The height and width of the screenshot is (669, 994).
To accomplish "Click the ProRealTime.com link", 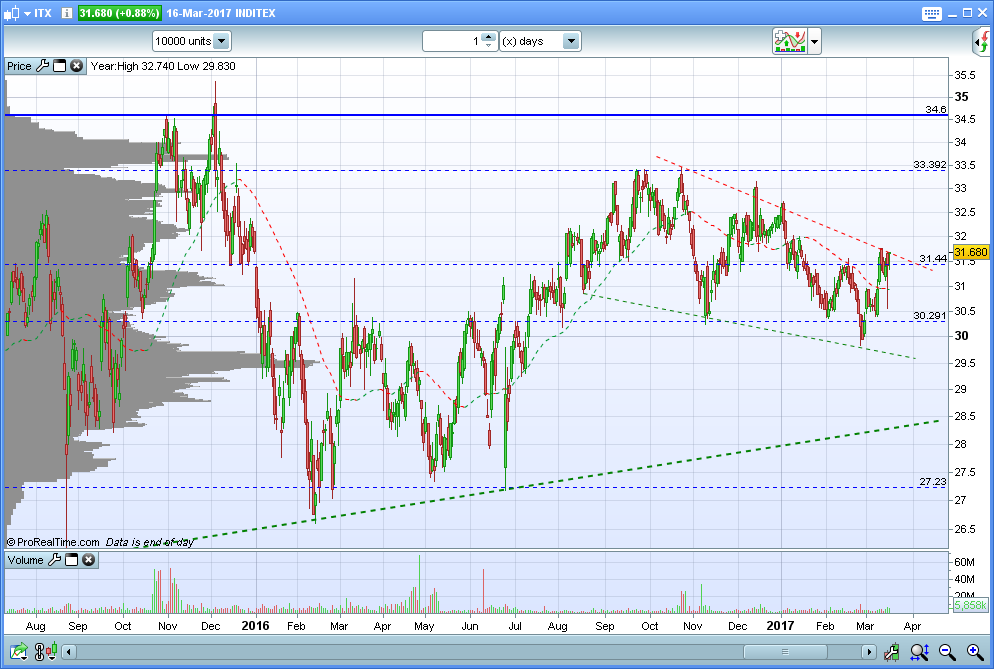I will click(x=58, y=542).
